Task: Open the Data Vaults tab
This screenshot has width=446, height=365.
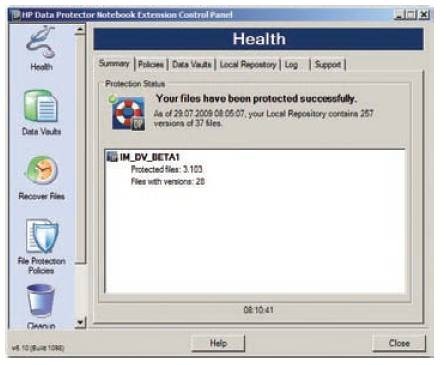Action: click(192, 64)
